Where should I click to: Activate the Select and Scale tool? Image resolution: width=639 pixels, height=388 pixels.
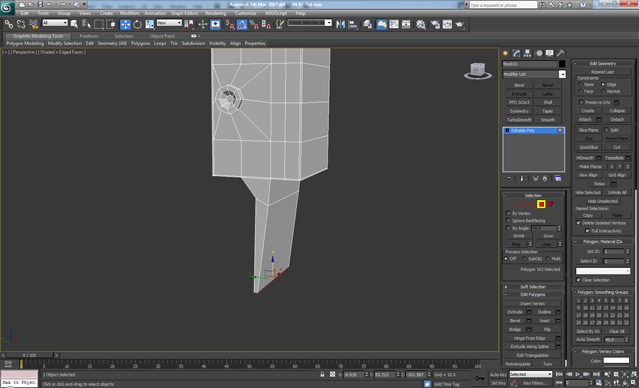(150, 24)
